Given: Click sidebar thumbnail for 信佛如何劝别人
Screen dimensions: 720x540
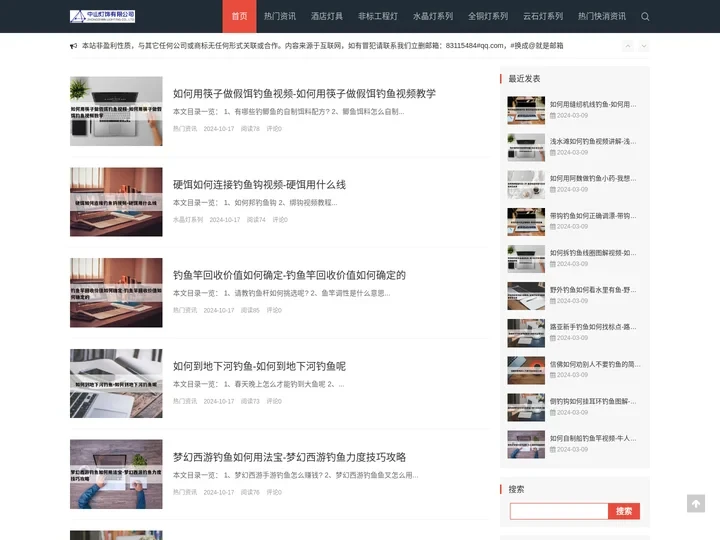Looking at the screenshot, I should click(526, 370).
